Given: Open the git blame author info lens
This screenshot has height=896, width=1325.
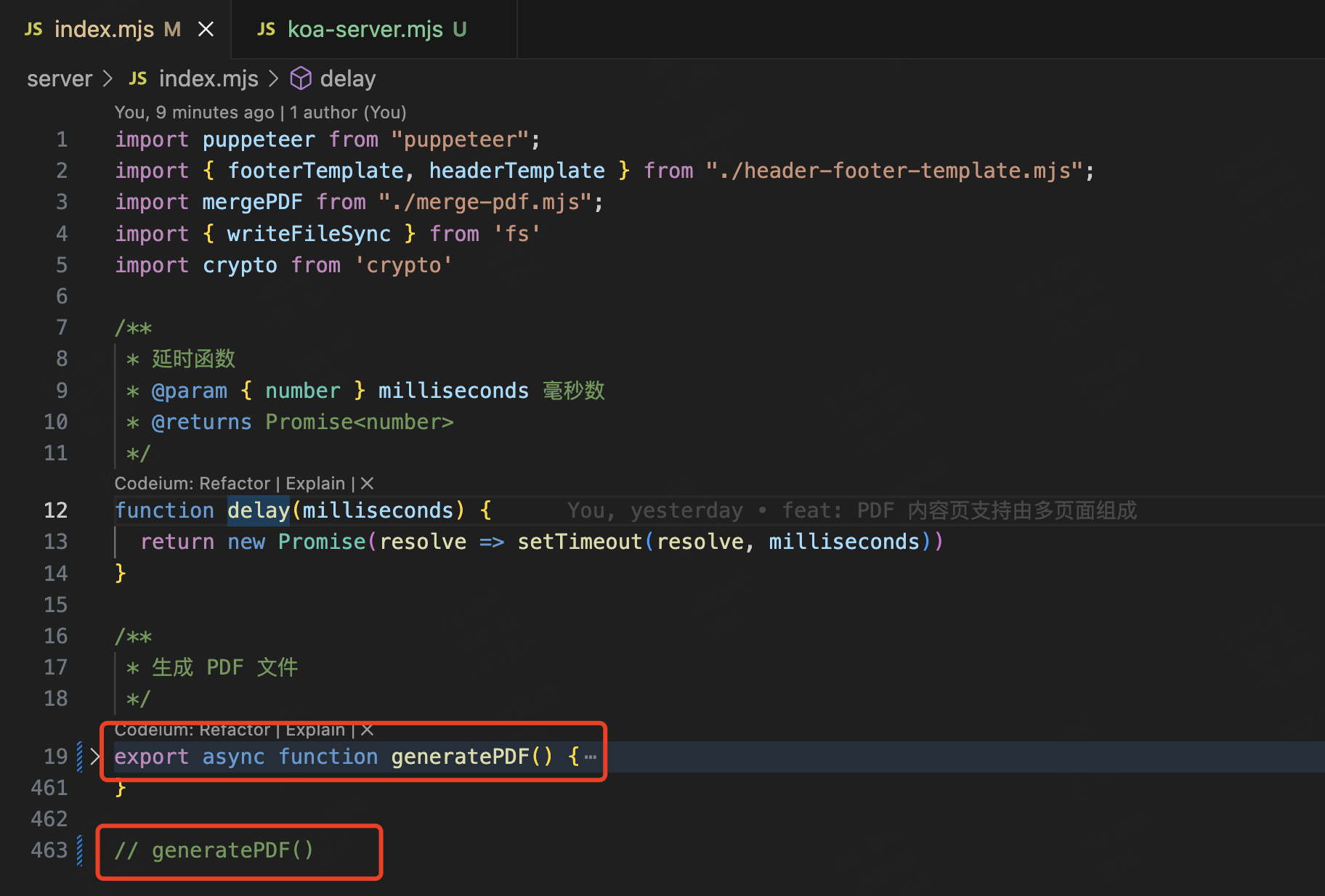Looking at the screenshot, I should 260,113.
